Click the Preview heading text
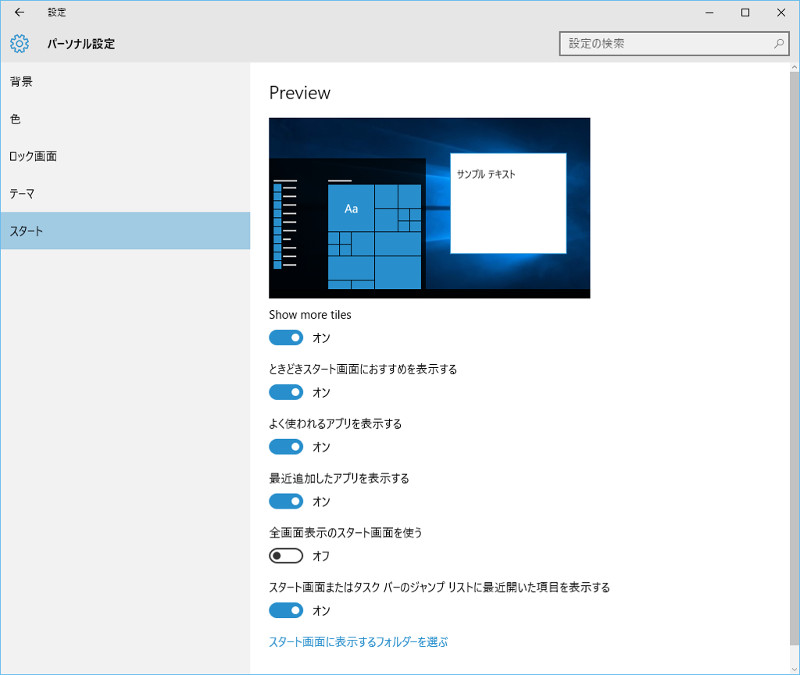 coord(299,93)
